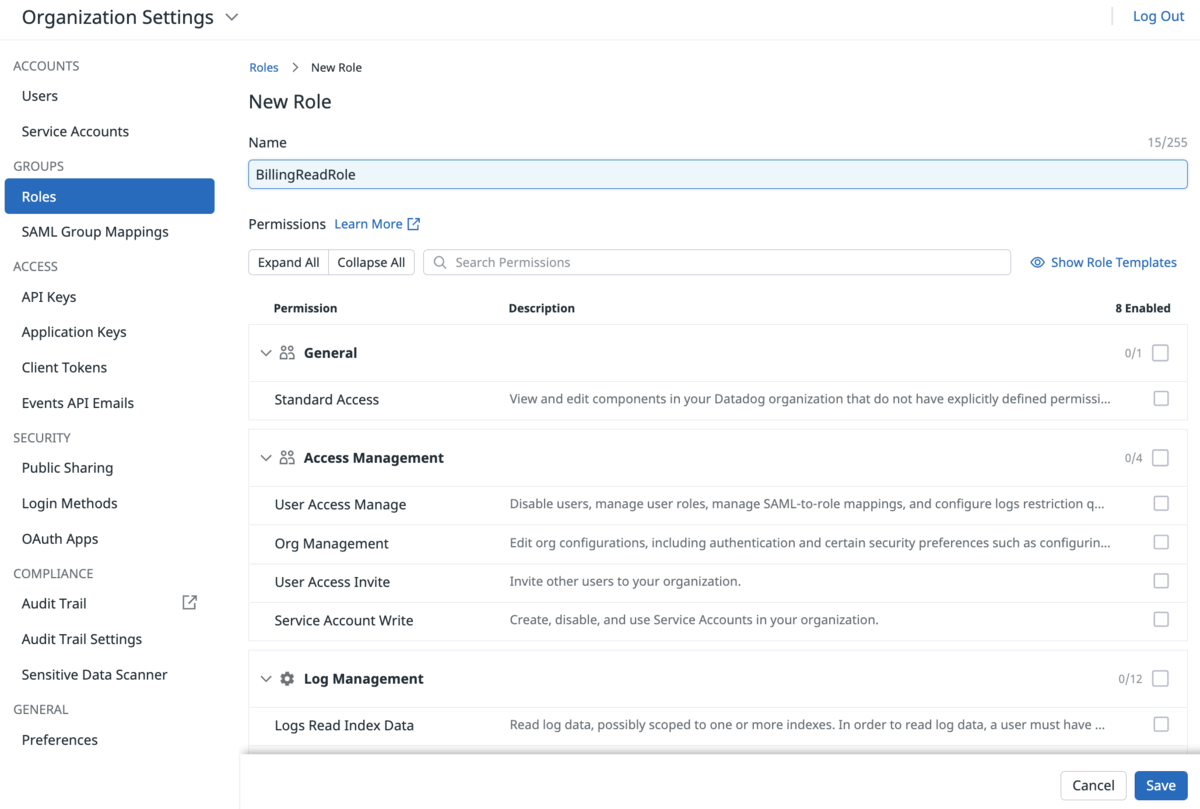
Task: Open Users in the sidebar
Action: coord(40,96)
